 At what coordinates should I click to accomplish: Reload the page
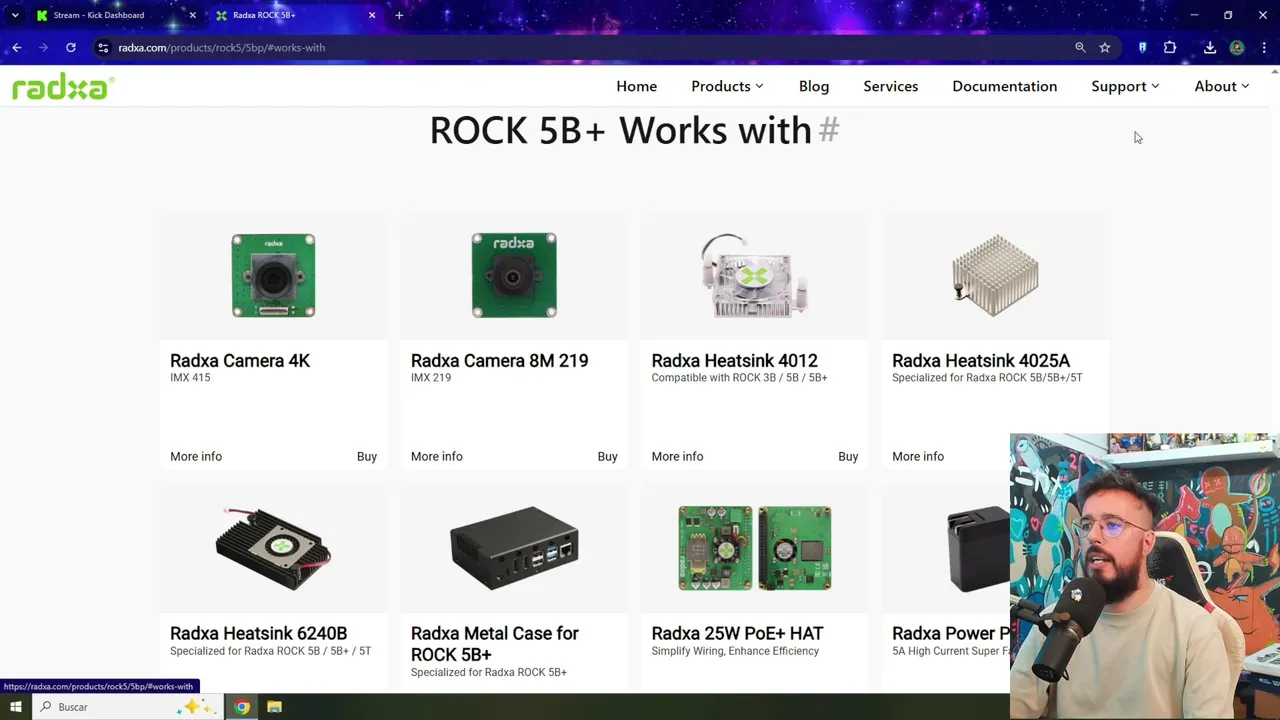71,47
